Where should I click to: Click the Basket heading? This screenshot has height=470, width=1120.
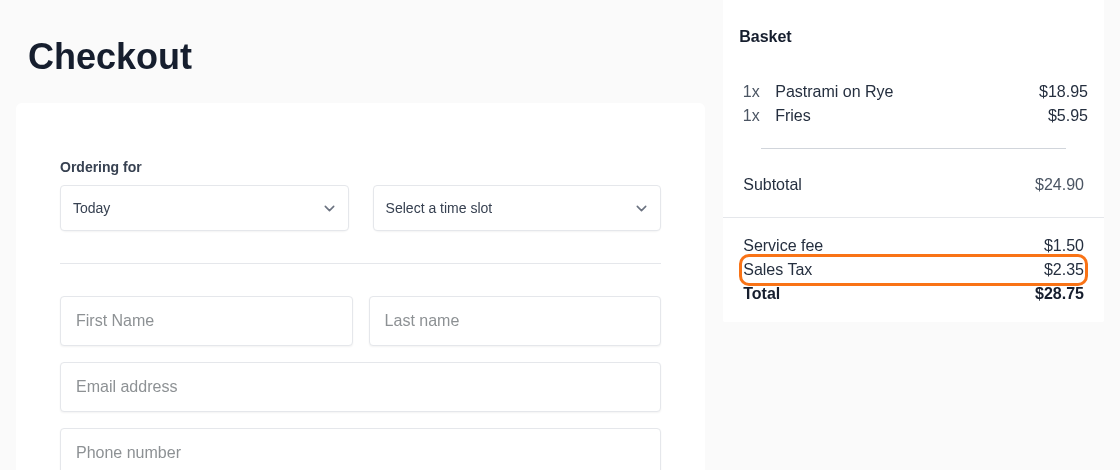(765, 36)
